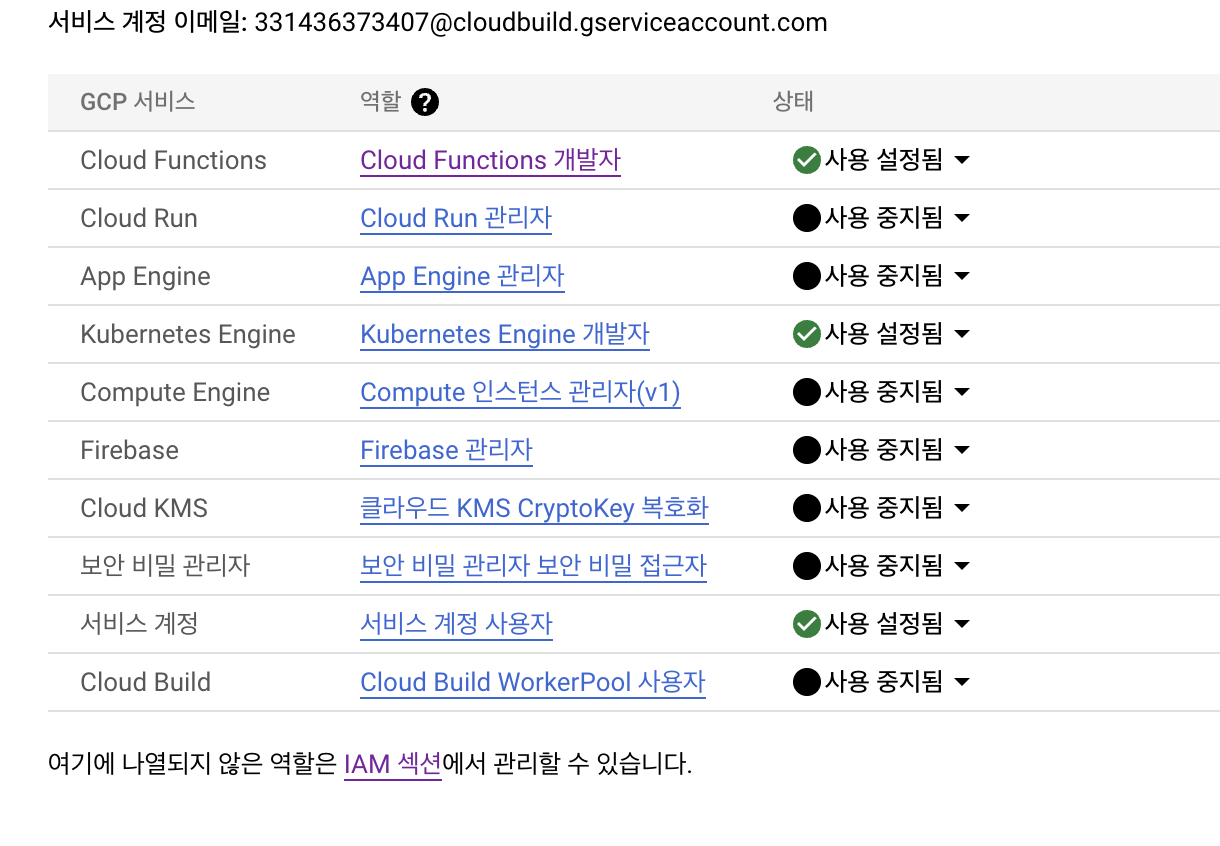Viewport: 1220px width, 846px height.
Task: Click the 사용 중지됨 status text for Cloud KMS
Action: tap(884, 508)
